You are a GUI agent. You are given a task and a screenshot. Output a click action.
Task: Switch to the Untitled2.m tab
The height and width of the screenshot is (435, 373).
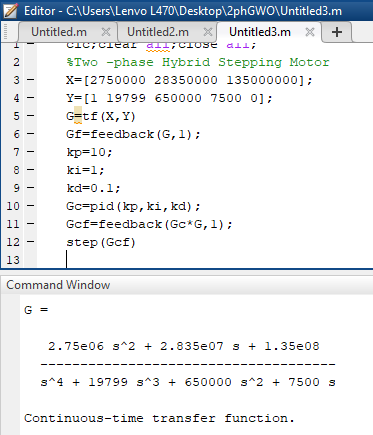click(158, 32)
